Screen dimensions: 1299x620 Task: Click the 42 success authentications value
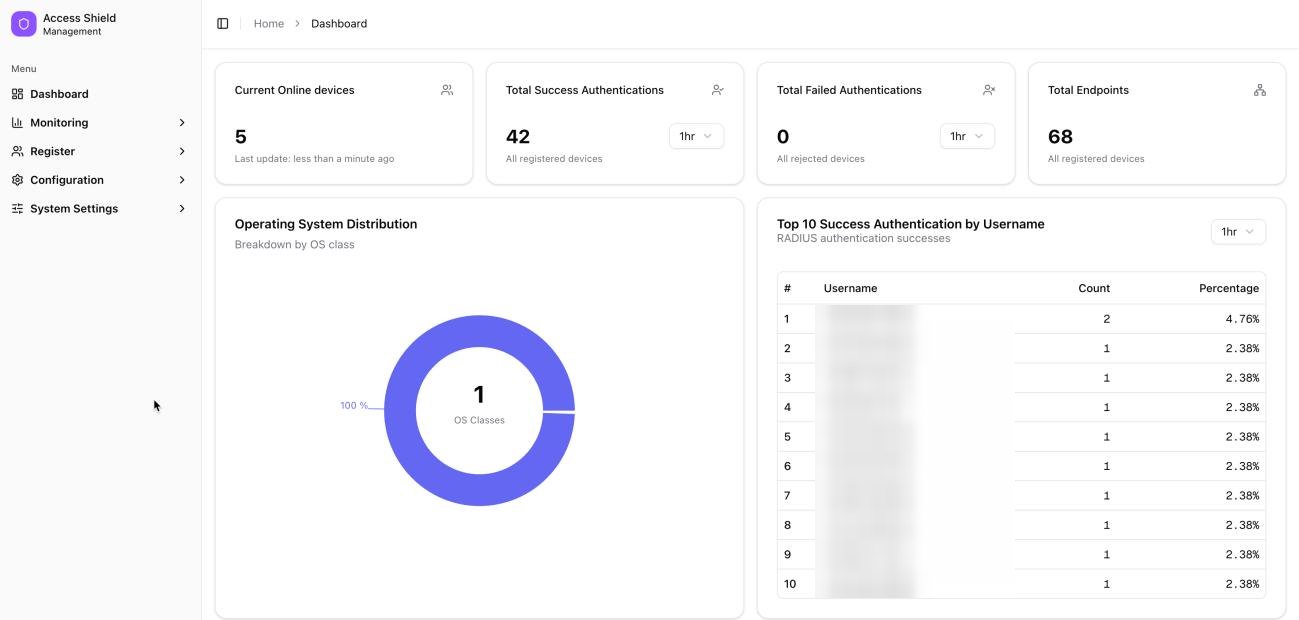pos(518,137)
